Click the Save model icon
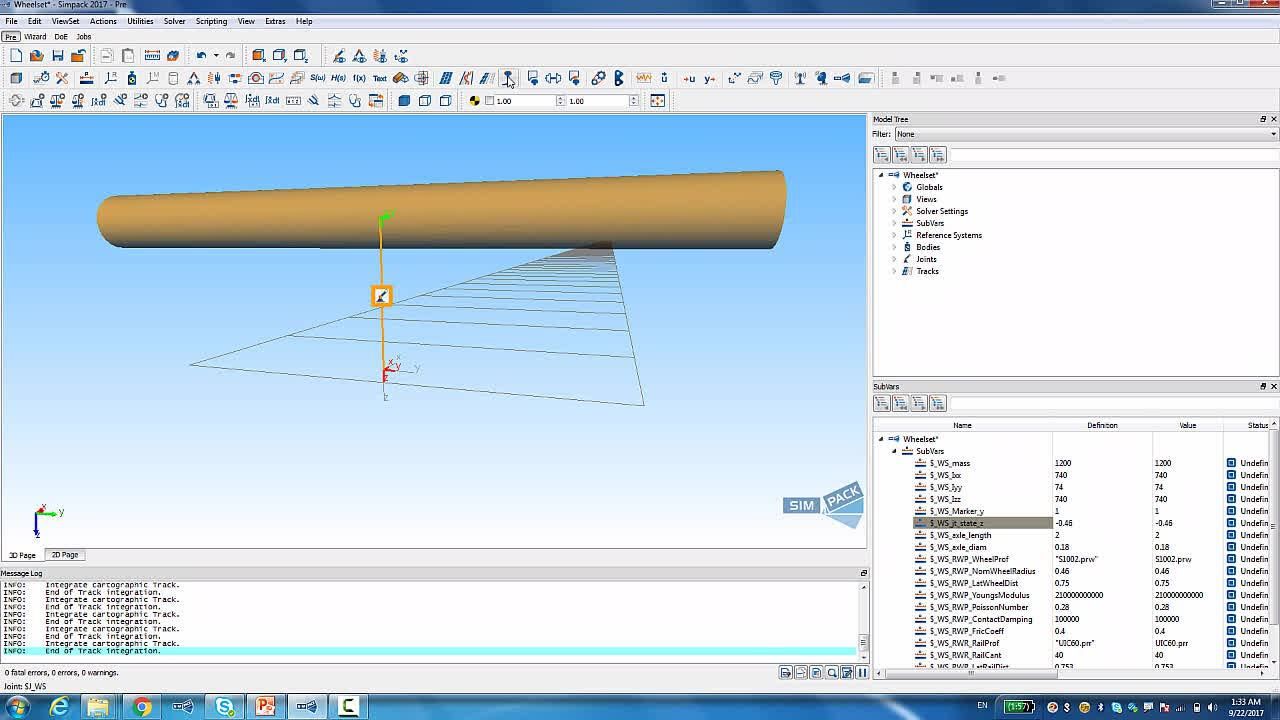 [x=58, y=56]
